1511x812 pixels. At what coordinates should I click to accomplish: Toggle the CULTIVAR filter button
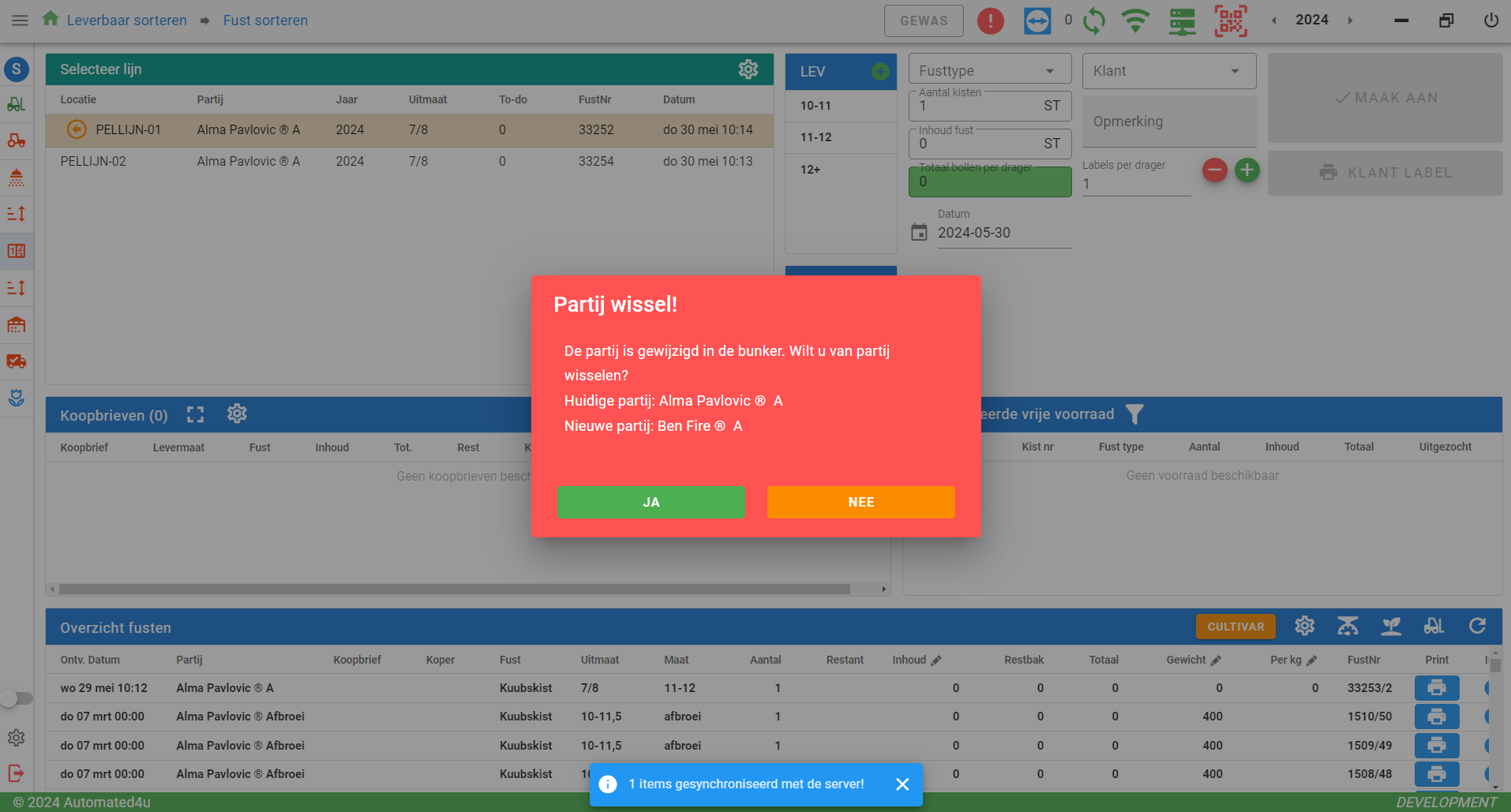tap(1235, 627)
